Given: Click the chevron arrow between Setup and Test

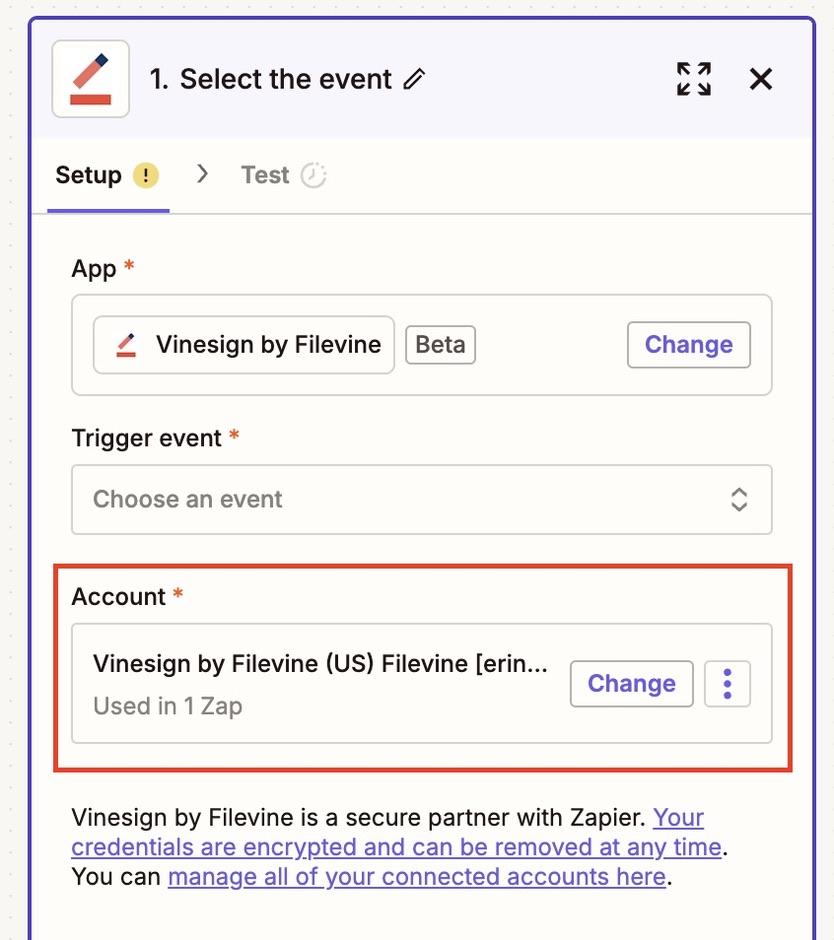Looking at the screenshot, I should pos(203,174).
